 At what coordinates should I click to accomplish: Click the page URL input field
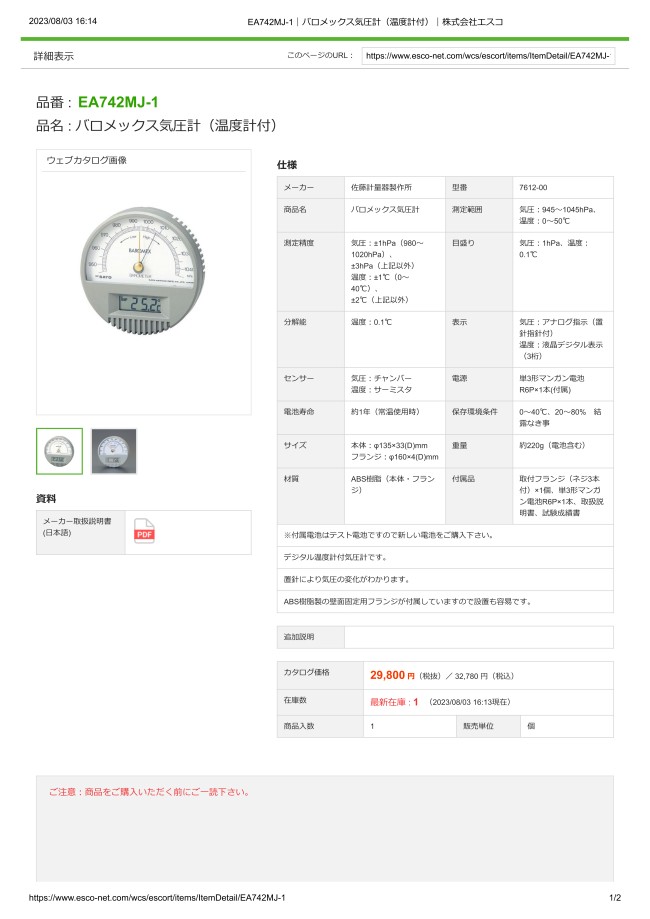(487, 57)
